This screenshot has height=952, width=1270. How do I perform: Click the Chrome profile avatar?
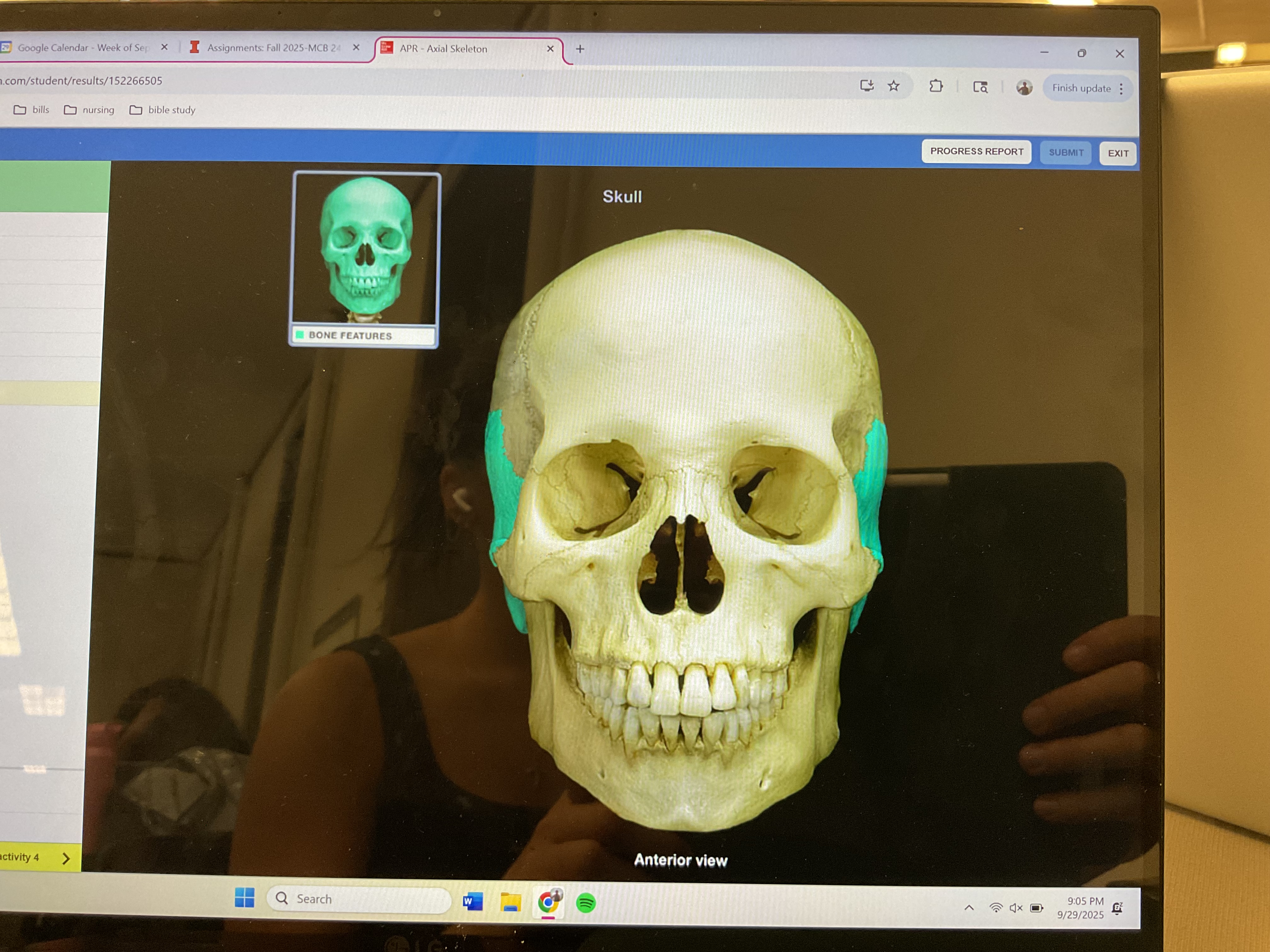coord(1024,88)
